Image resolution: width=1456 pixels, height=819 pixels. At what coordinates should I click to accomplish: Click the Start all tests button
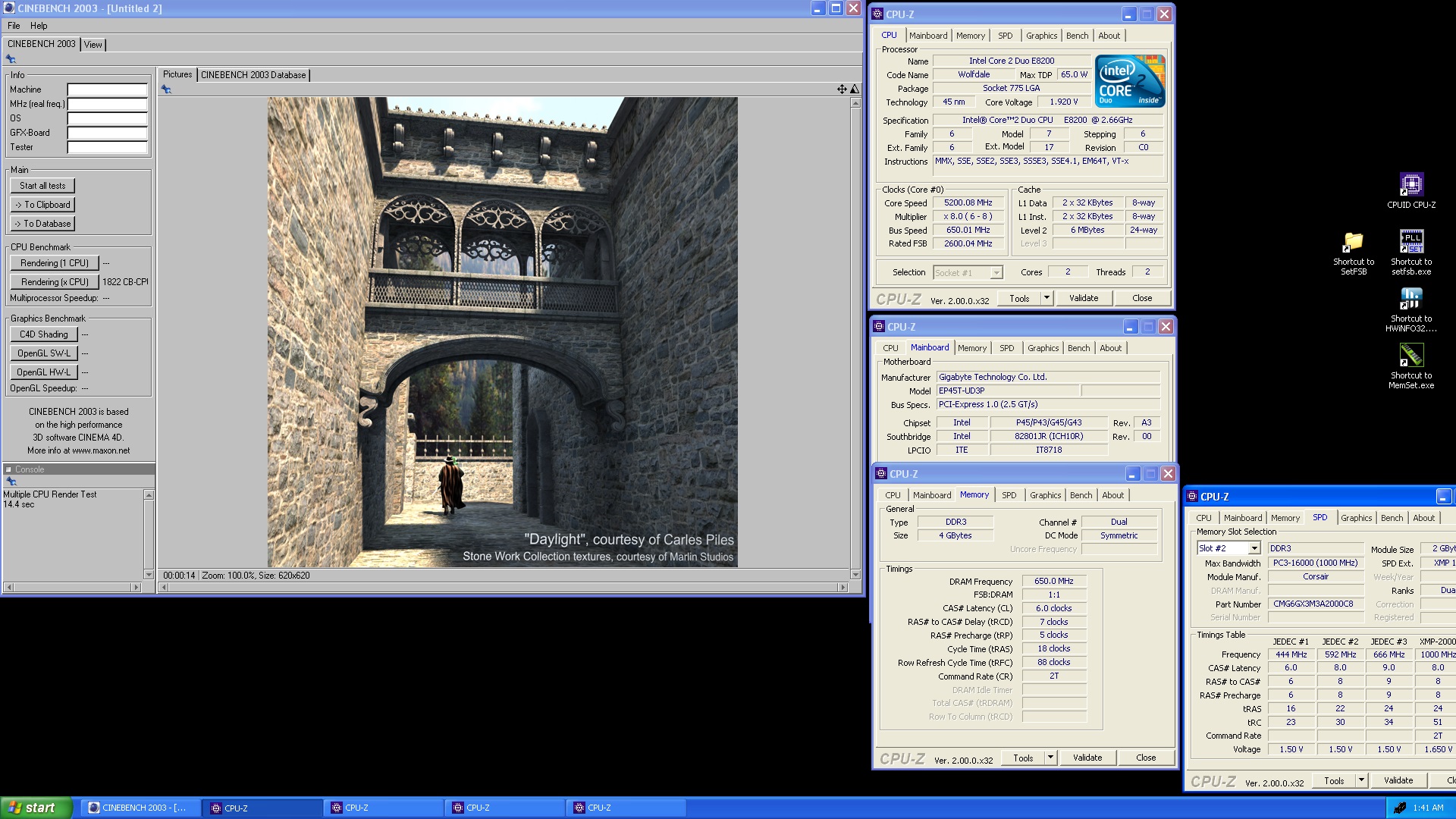(x=42, y=186)
